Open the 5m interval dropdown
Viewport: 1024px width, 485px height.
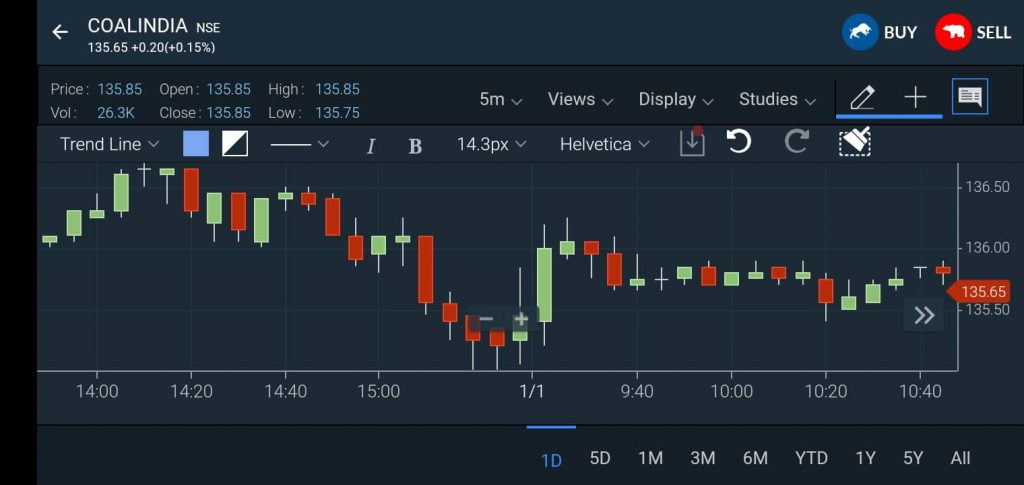[501, 99]
